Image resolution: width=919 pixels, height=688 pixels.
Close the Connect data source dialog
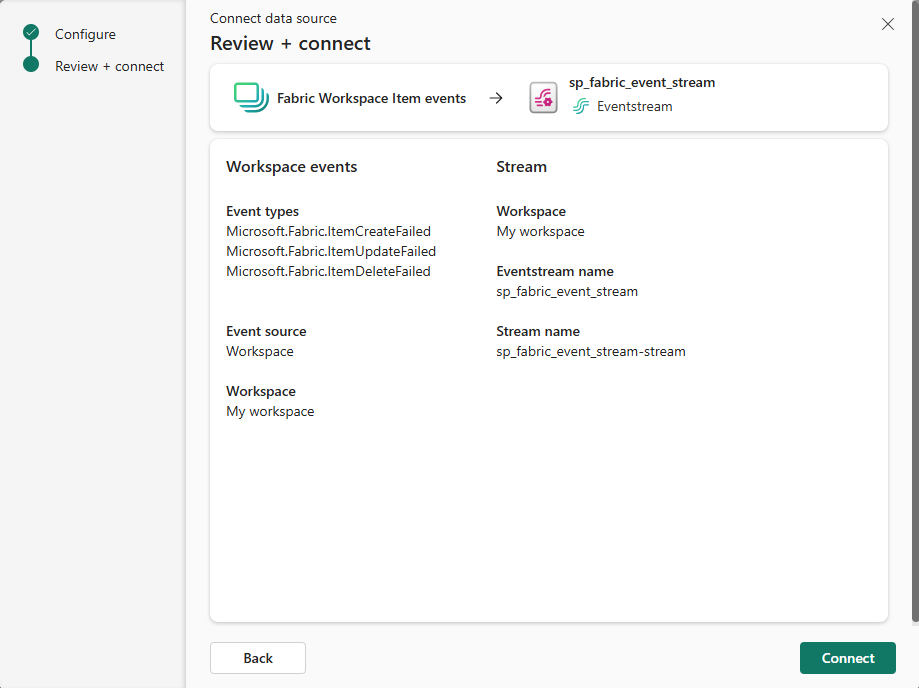888,24
